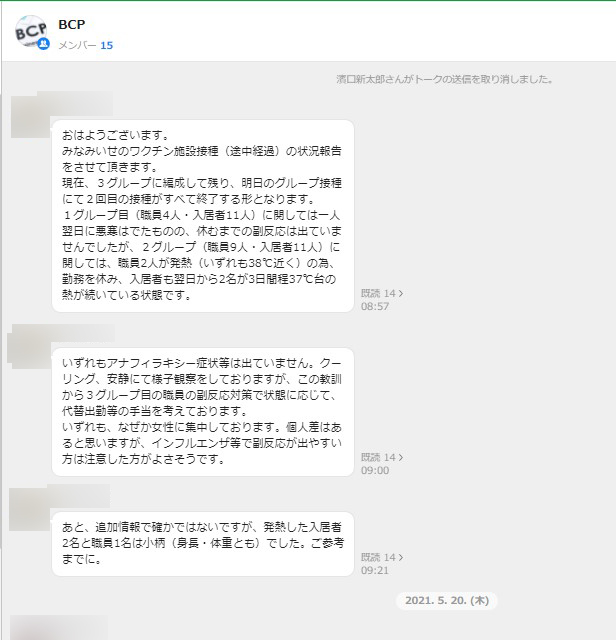The image size is (616, 640).
Task: Click the BCP chat title
Action: pos(72,24)
